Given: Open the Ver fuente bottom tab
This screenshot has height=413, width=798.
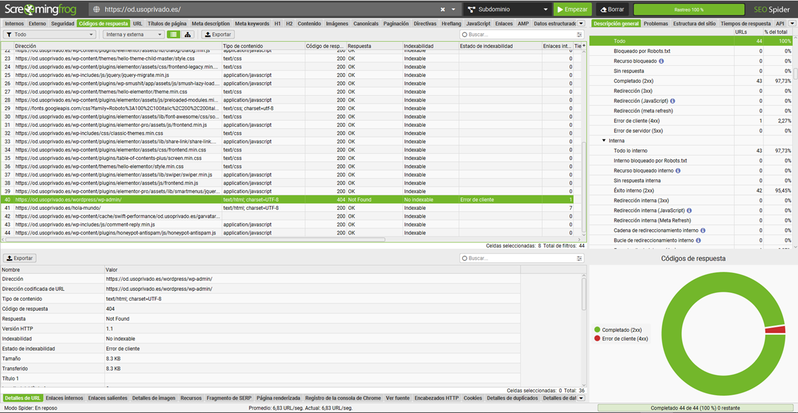Looking at the screenshot, I should (x=397, y=398).
